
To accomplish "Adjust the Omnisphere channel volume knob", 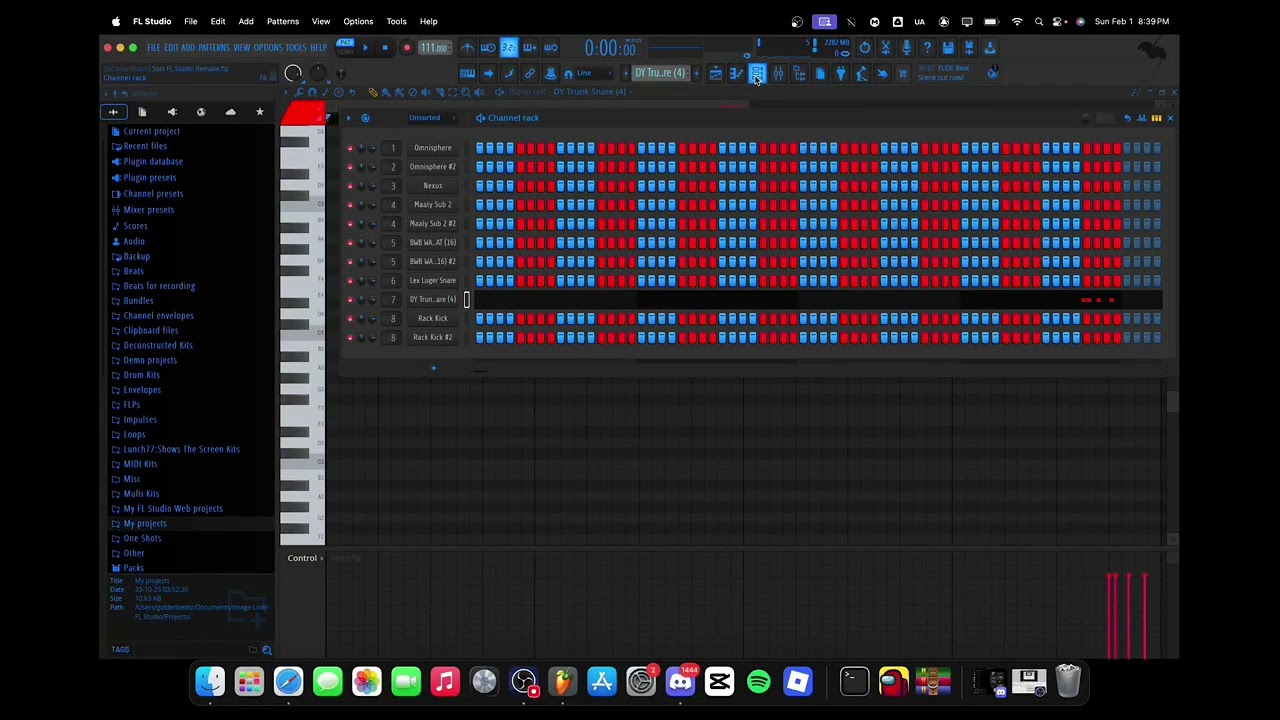I will 372,148.
